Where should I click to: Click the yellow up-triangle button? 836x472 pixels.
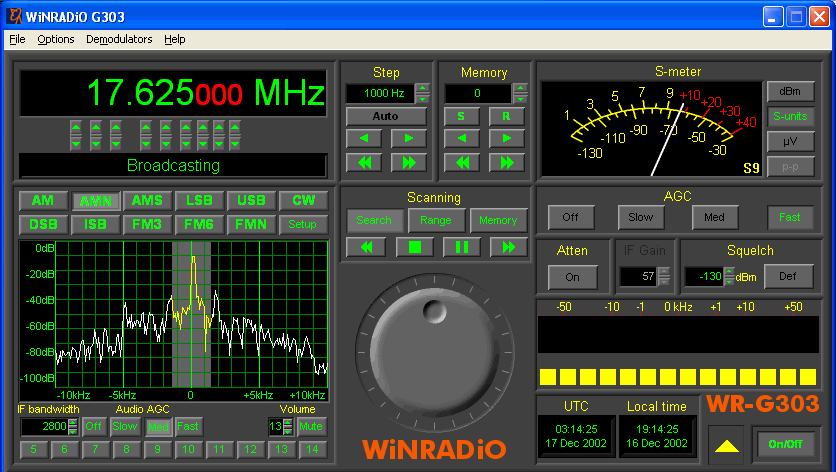pos(727,443)
